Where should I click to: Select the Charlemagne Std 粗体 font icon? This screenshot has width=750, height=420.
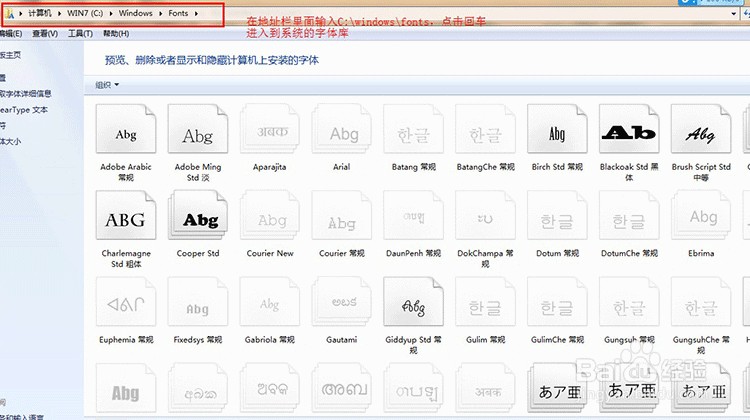(126, 215)
